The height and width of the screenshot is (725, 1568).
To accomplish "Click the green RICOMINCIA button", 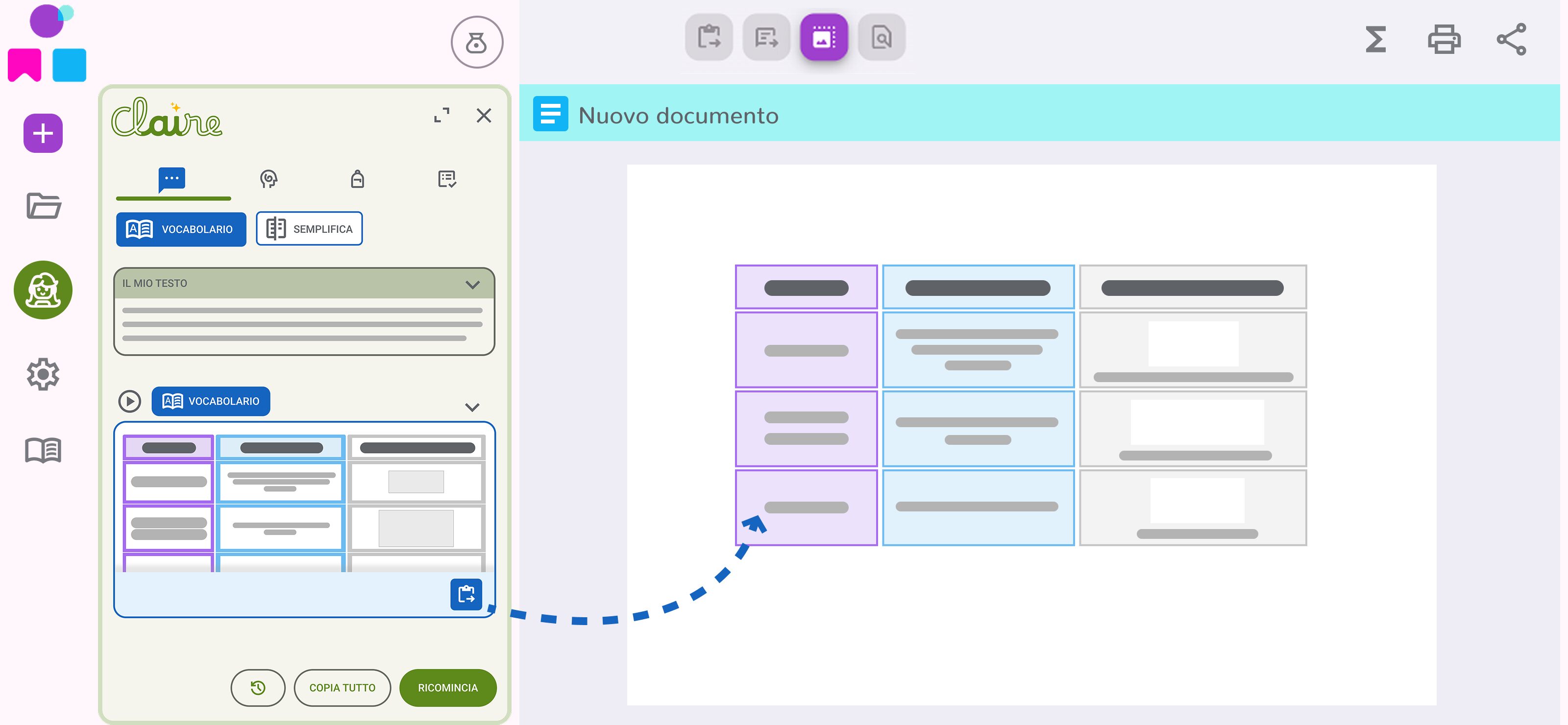I will coord(447,687).
